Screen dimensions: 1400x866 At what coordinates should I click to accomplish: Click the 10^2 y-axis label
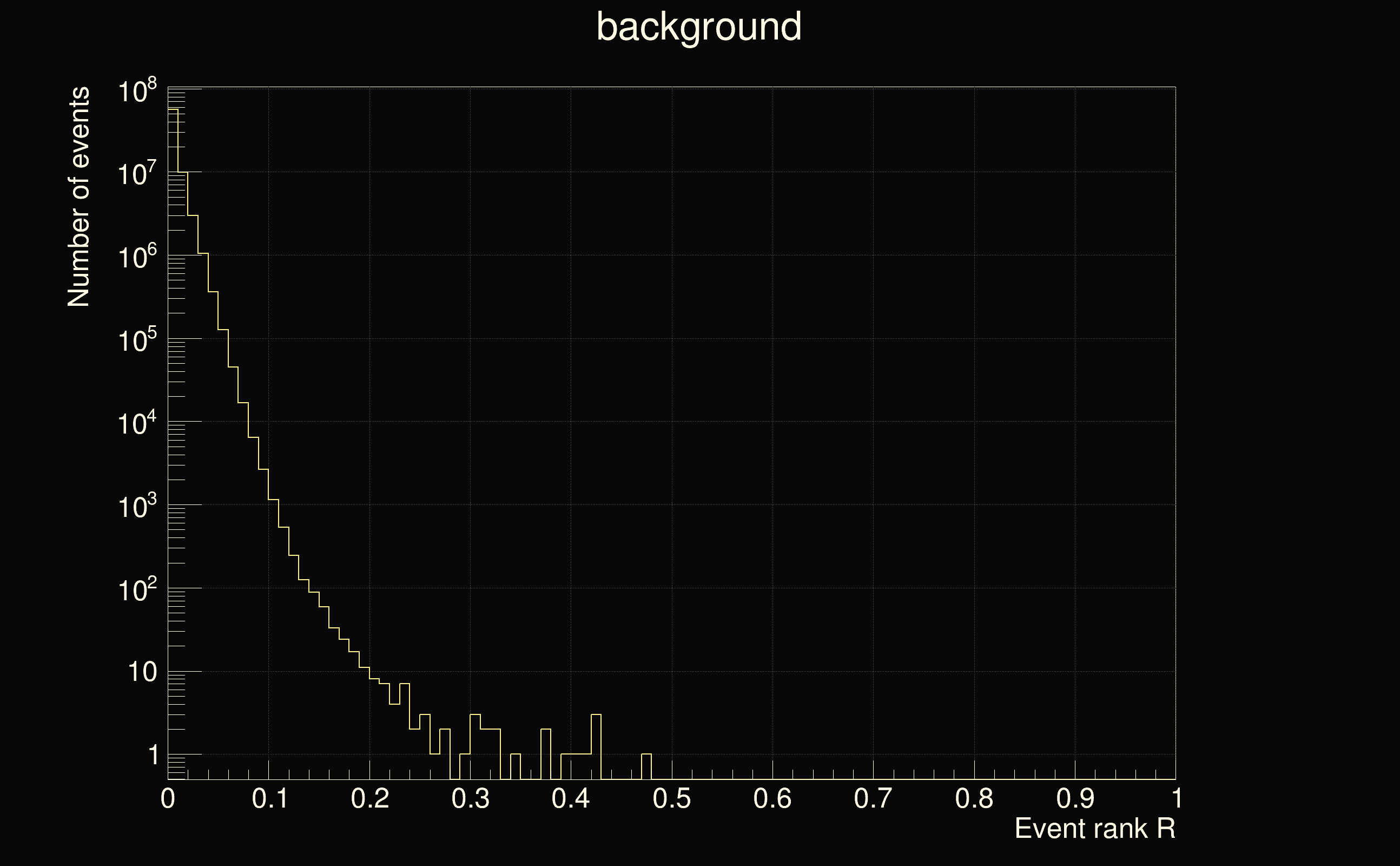pyautogui.click(x=137, y=590)
